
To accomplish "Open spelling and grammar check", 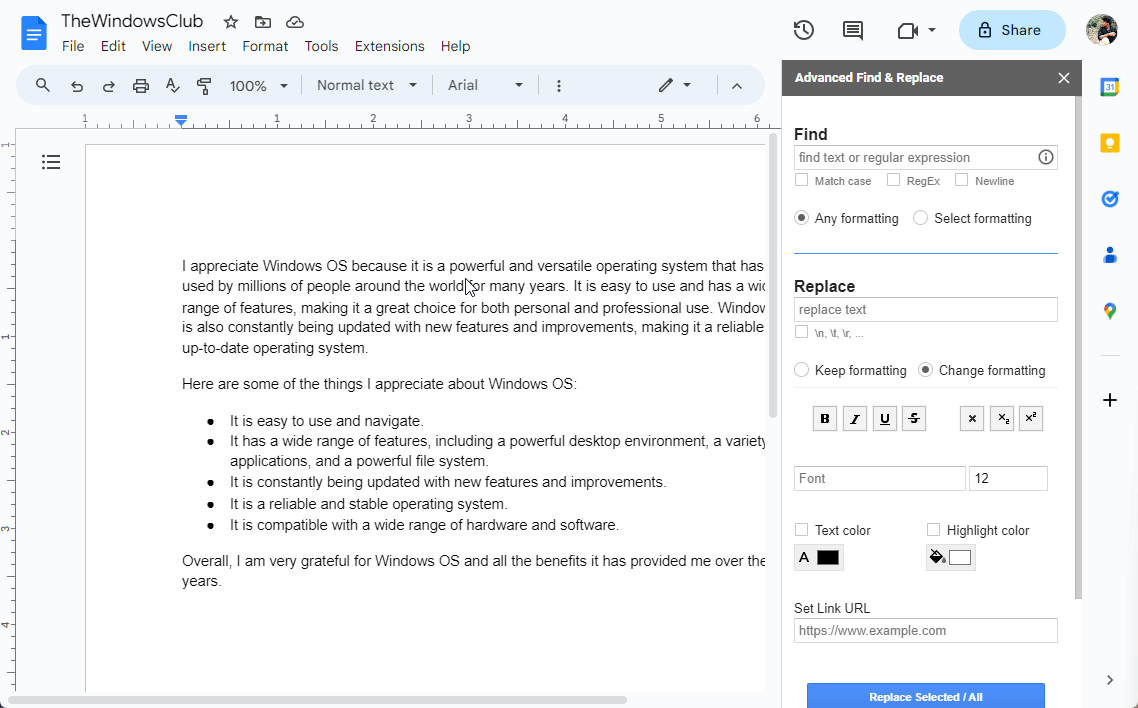I will pos(172,85).
